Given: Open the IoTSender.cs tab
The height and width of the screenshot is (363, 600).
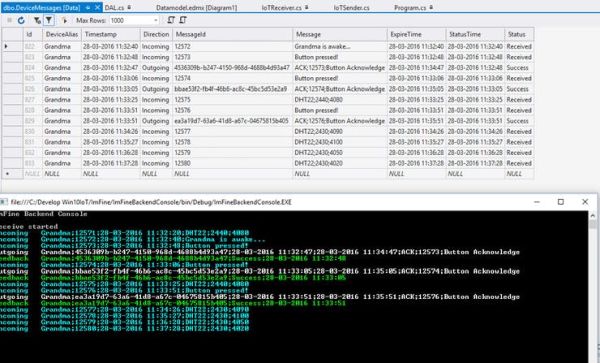Looking at the screenshot, I should click(x=351, y=8).
